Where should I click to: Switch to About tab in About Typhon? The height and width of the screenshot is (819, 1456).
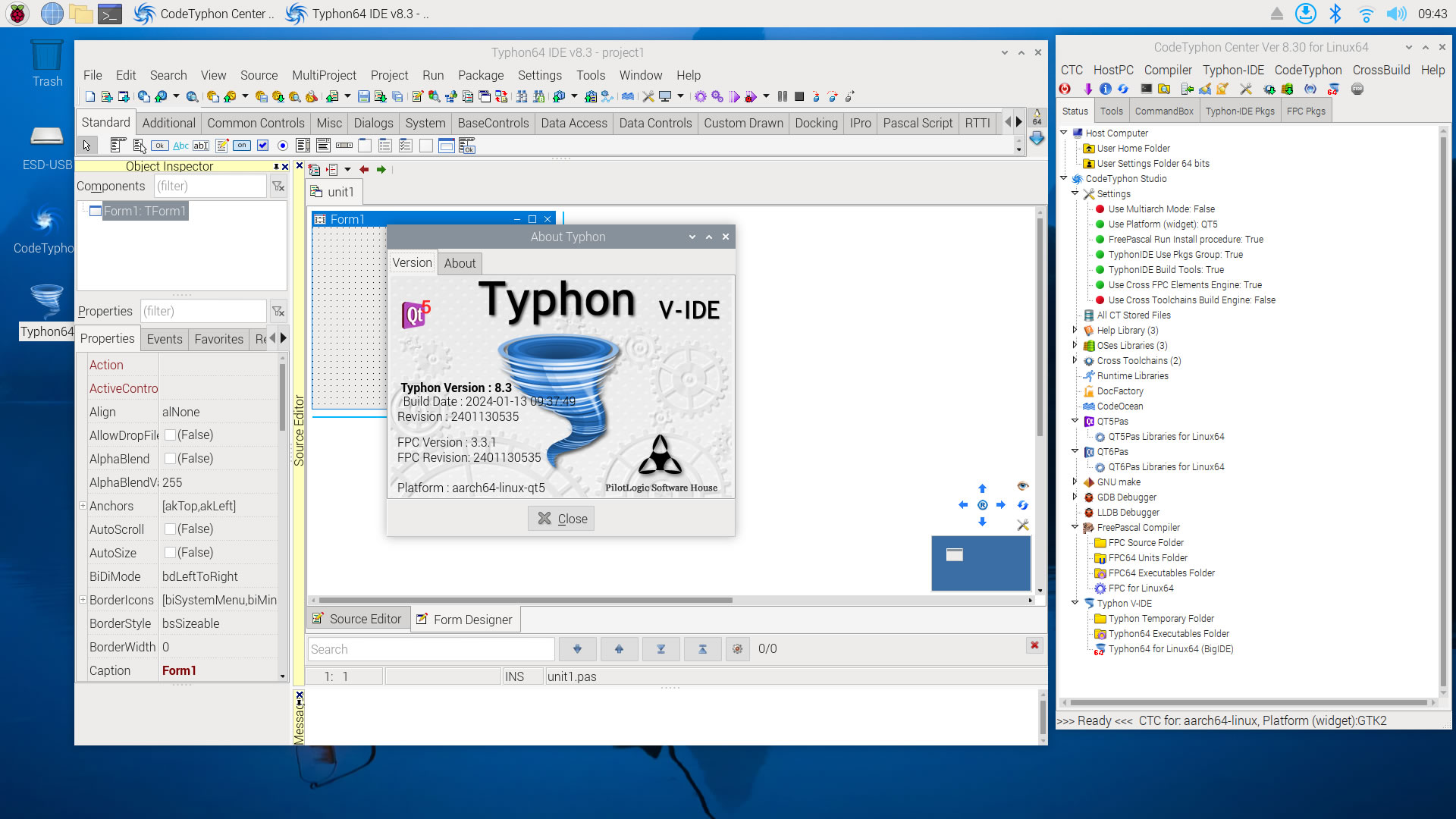pyautogui.click(x=460, y=263)
